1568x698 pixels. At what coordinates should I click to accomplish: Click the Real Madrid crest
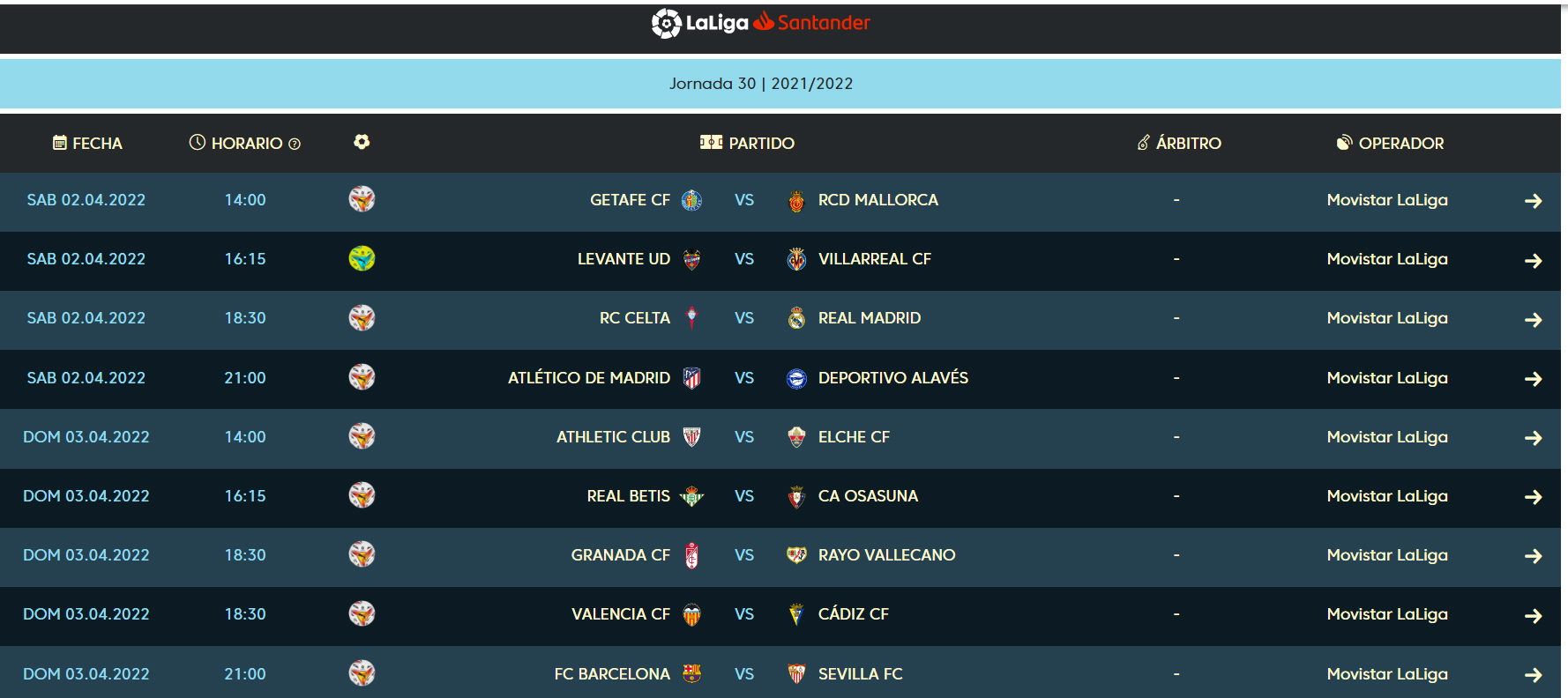pyautogui.click(x=796, y=318)
